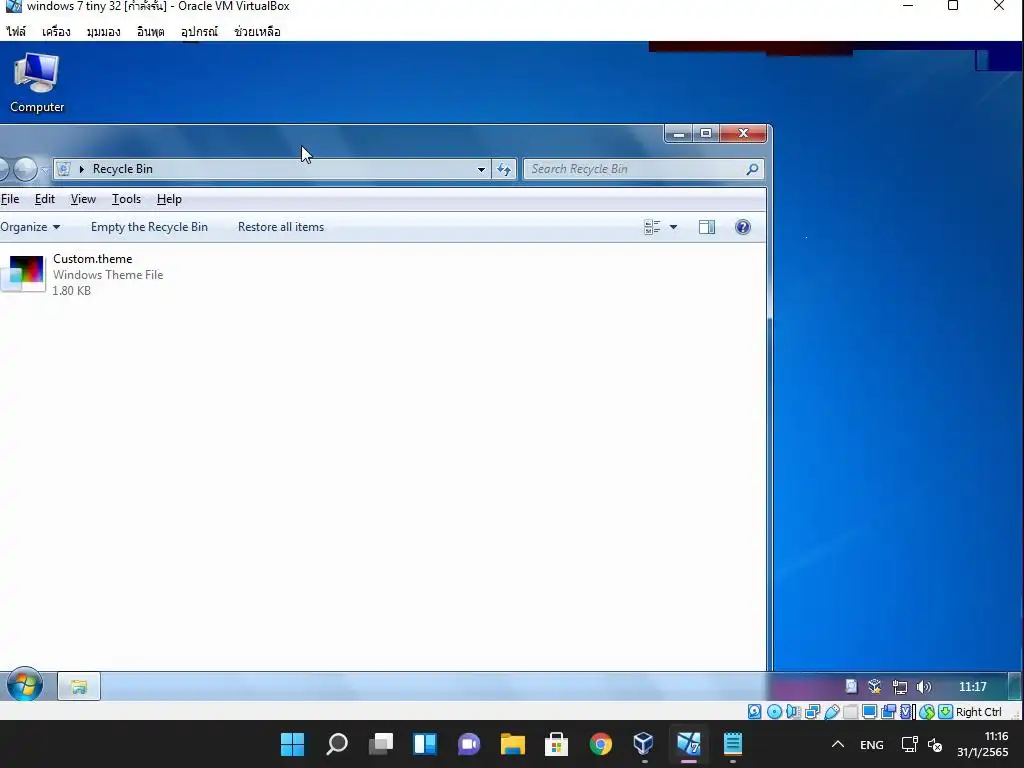
Task: Click the VirtualBox network adapters status icon
Action: 812,711
